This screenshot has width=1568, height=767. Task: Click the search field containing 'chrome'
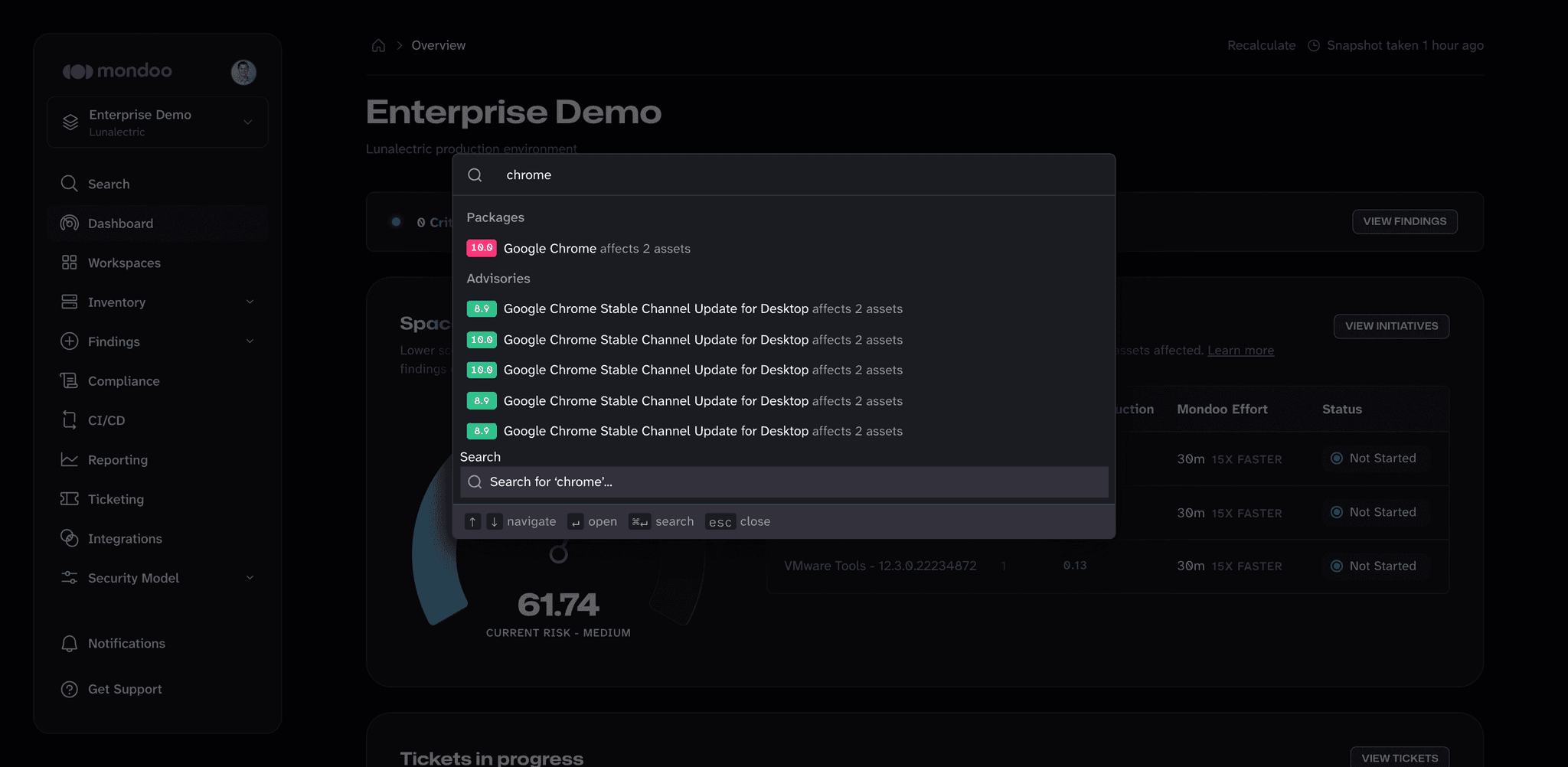(x=784, y=175)
